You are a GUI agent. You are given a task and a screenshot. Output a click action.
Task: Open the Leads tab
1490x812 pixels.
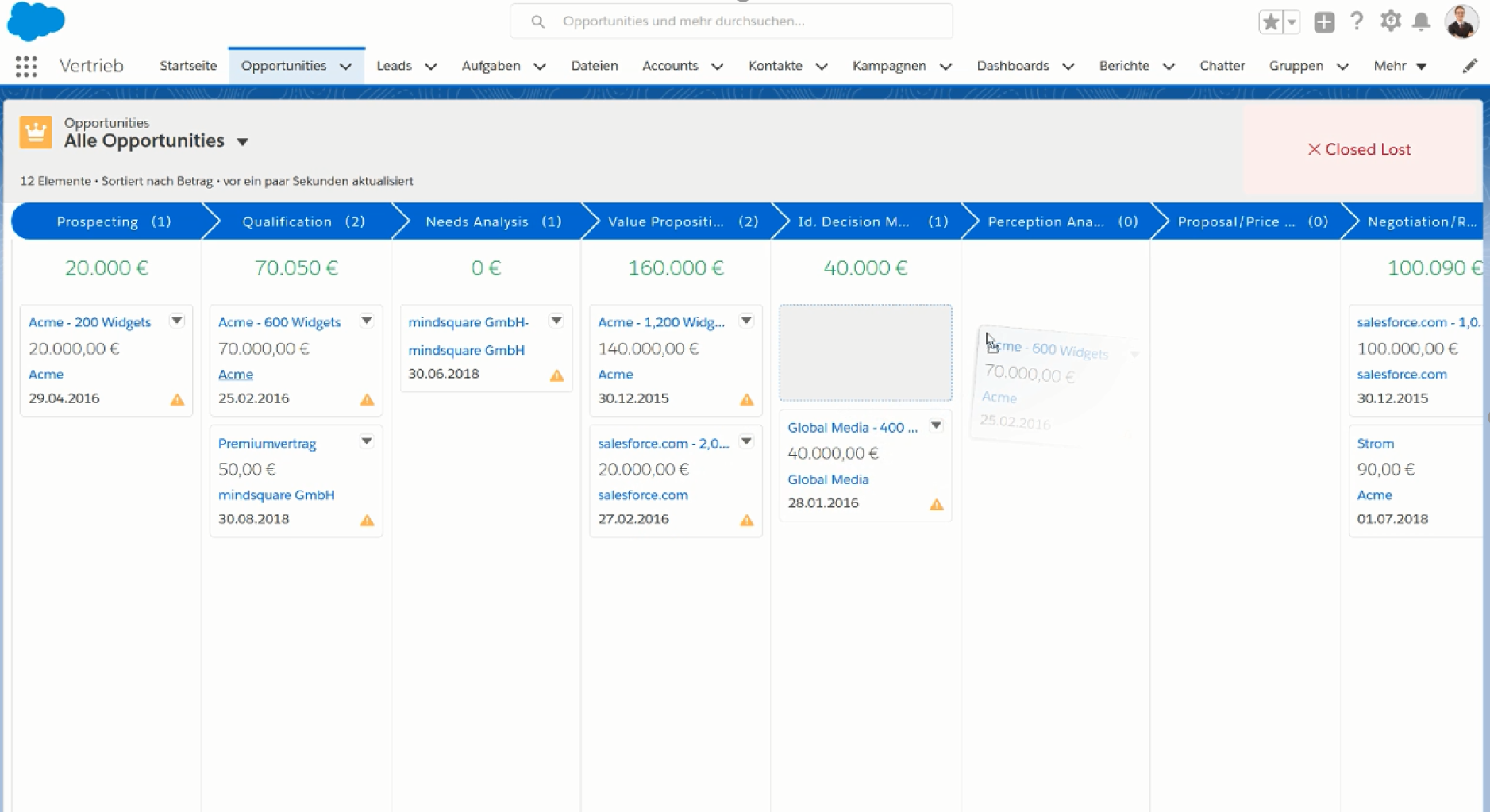point(394,66)
